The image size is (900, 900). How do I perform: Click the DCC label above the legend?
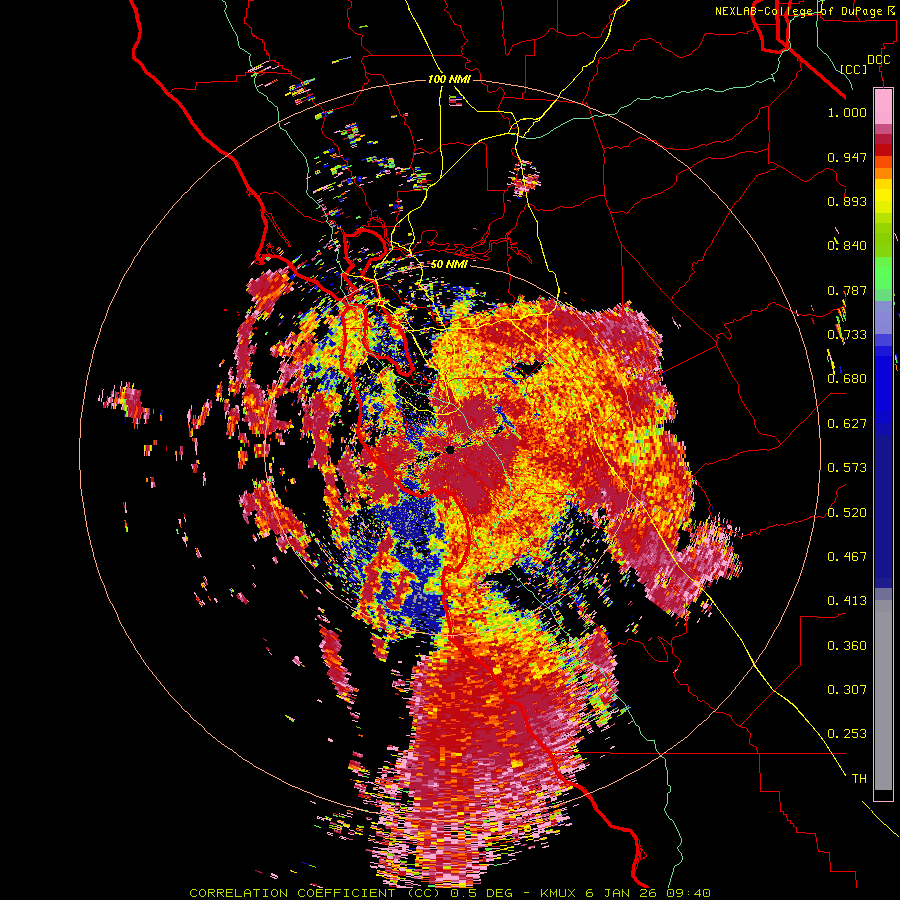pyautogui.click(x=878, y=60)
